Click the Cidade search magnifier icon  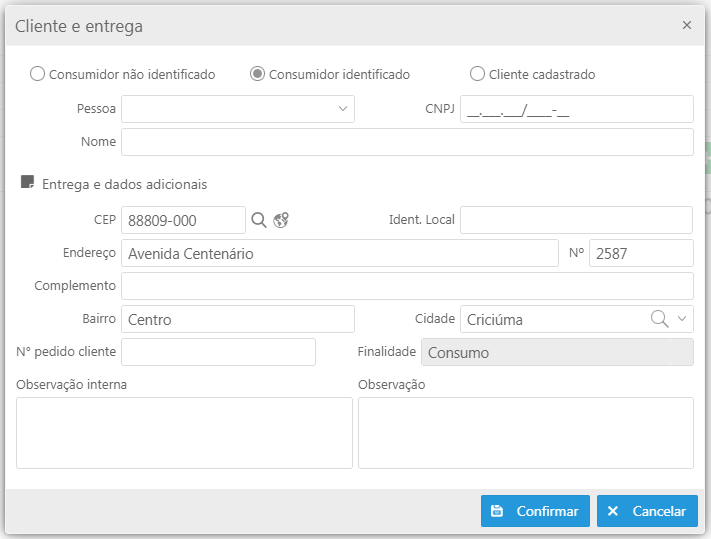[659, 319]
